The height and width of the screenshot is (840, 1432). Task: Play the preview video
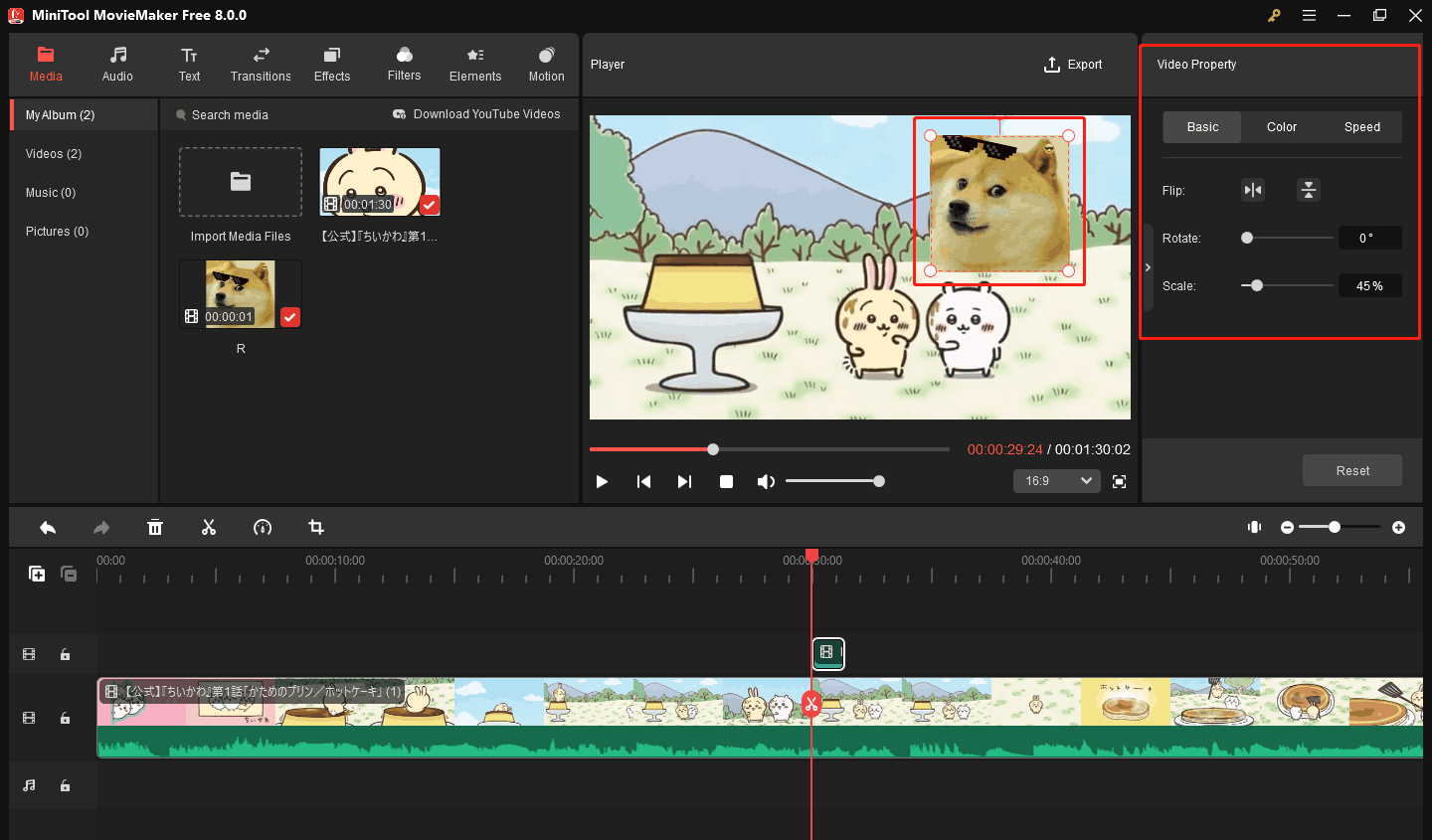[602, 481]
